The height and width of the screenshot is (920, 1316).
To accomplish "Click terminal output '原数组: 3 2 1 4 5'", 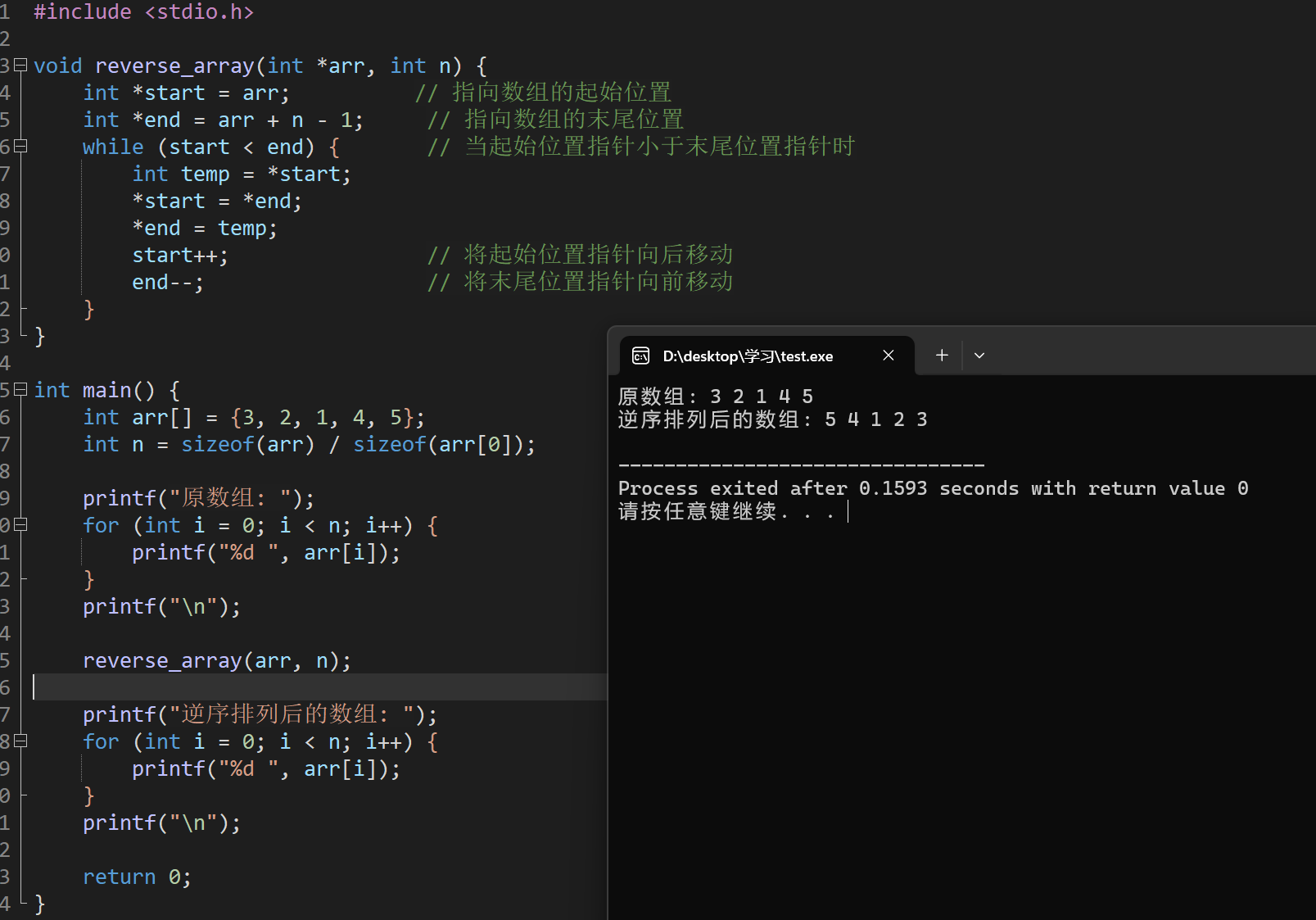I will [716, 397].
